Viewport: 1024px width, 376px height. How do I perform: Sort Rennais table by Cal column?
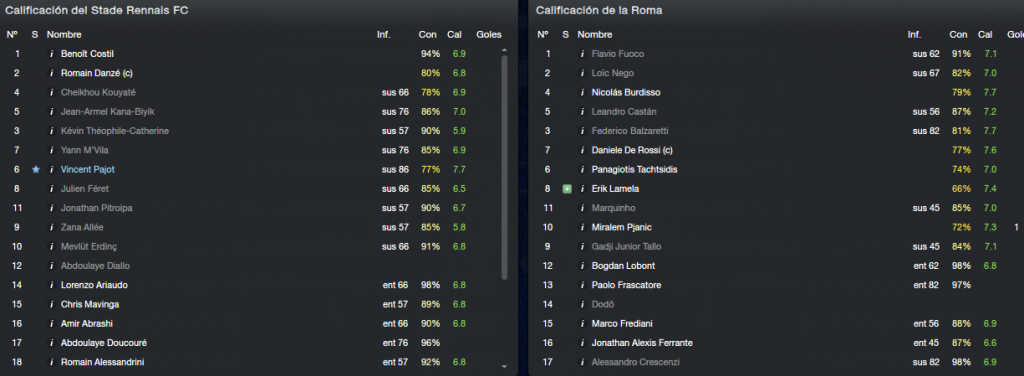coord(454,35)
